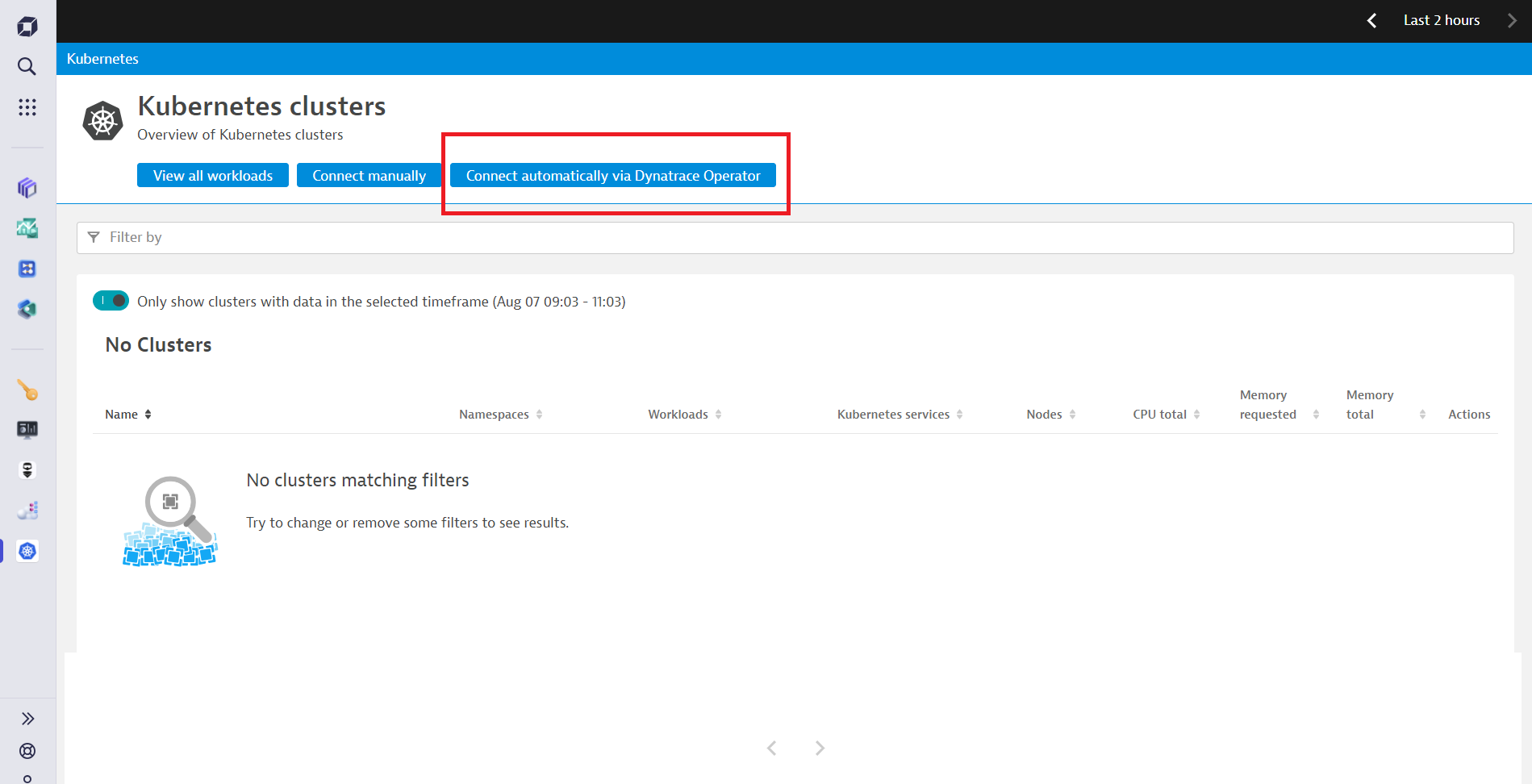Viewport: 1532px width, 784px height.
Task: Sort by CPU total column
Action: (1167, 415)
